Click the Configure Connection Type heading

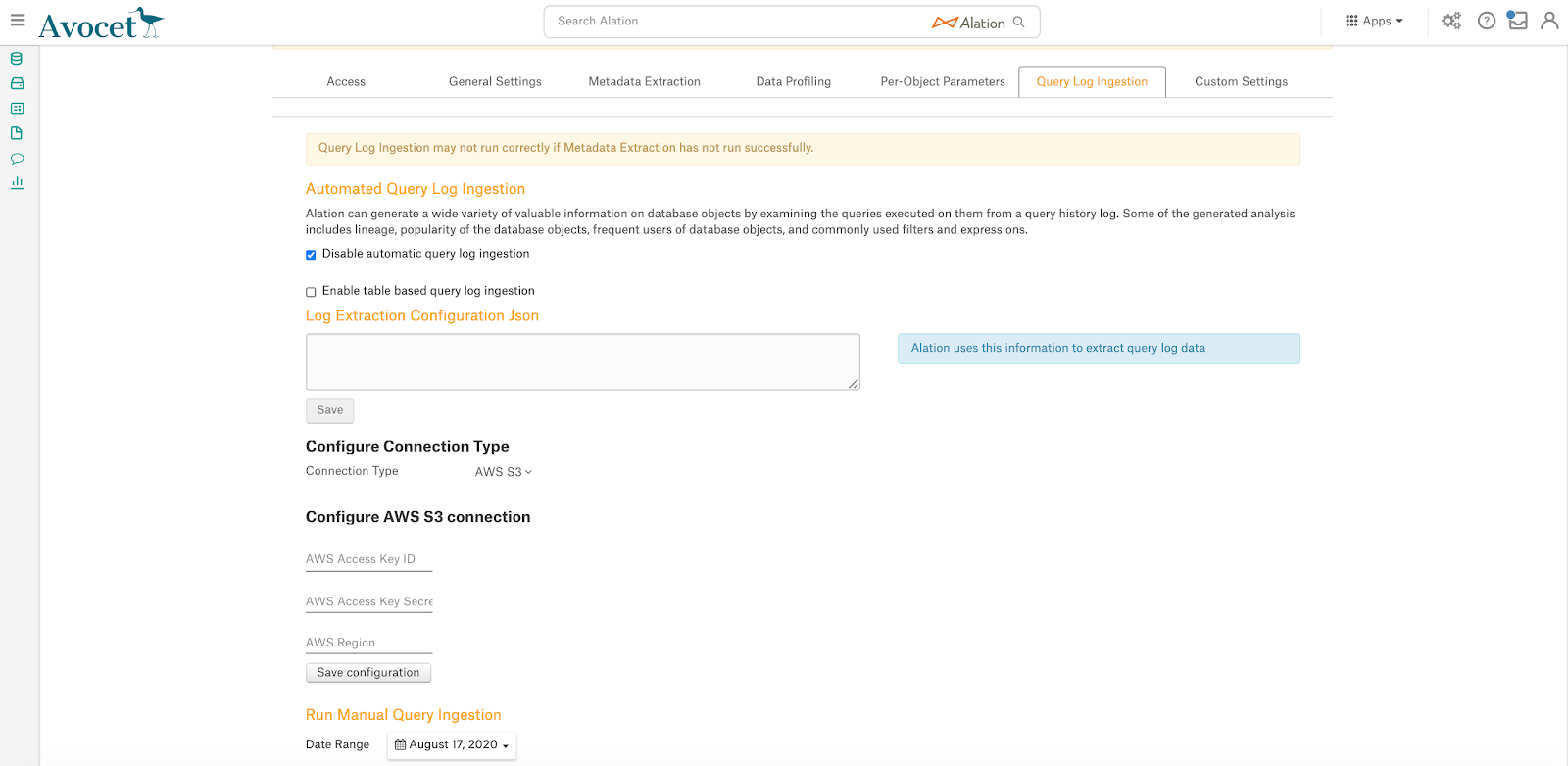point(408,446)
